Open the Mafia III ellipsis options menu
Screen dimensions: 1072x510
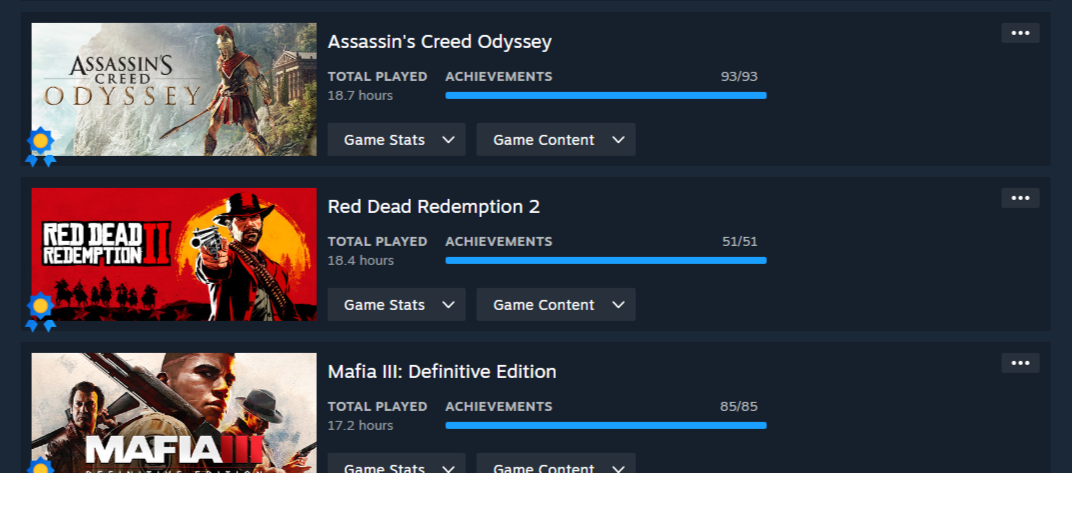pos(1020,363)
